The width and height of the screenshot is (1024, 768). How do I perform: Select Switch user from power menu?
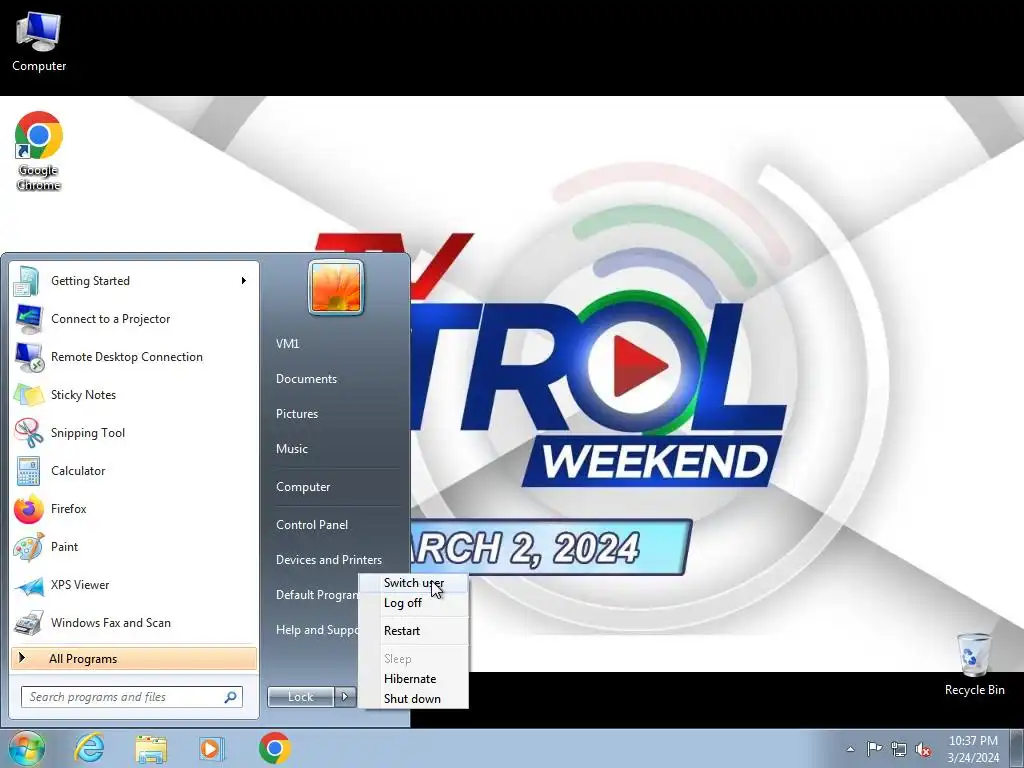click(x=414, y=583)
